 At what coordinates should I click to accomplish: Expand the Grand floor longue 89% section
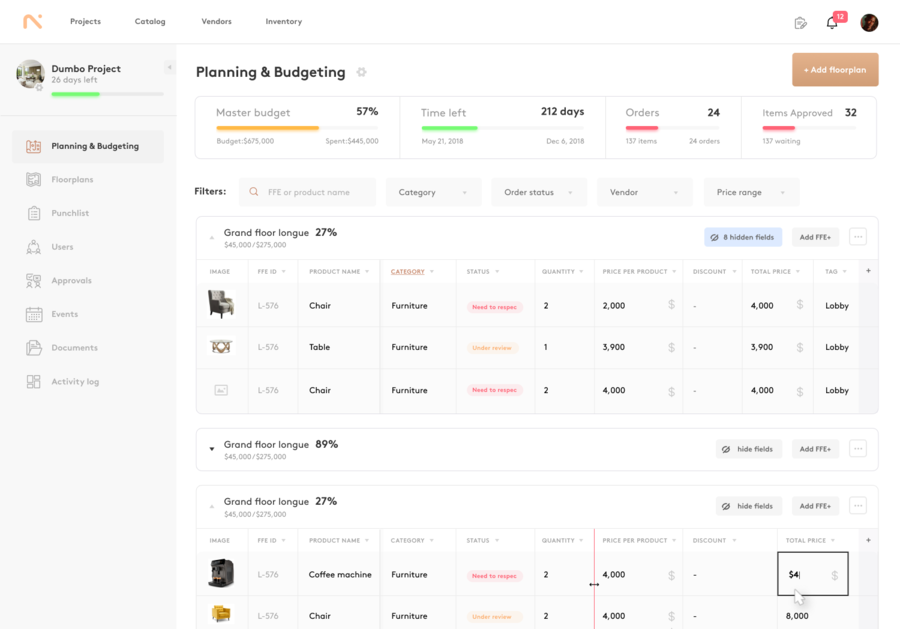211,448
